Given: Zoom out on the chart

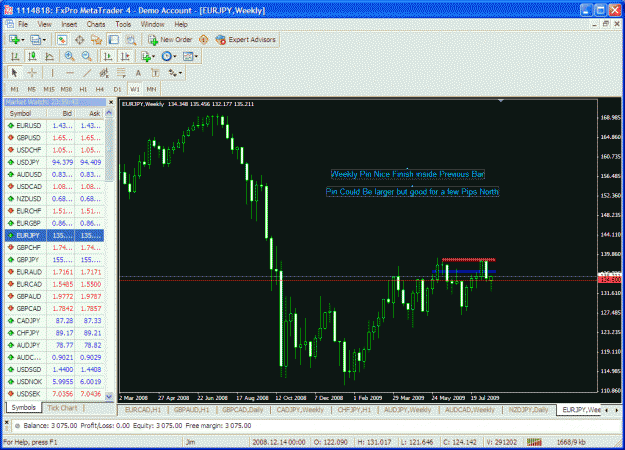Looking at the screenshot, I should 86,57.
